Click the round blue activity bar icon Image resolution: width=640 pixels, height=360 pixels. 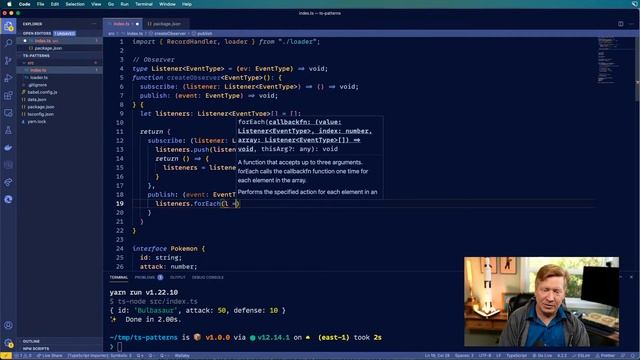coord(8,199)
